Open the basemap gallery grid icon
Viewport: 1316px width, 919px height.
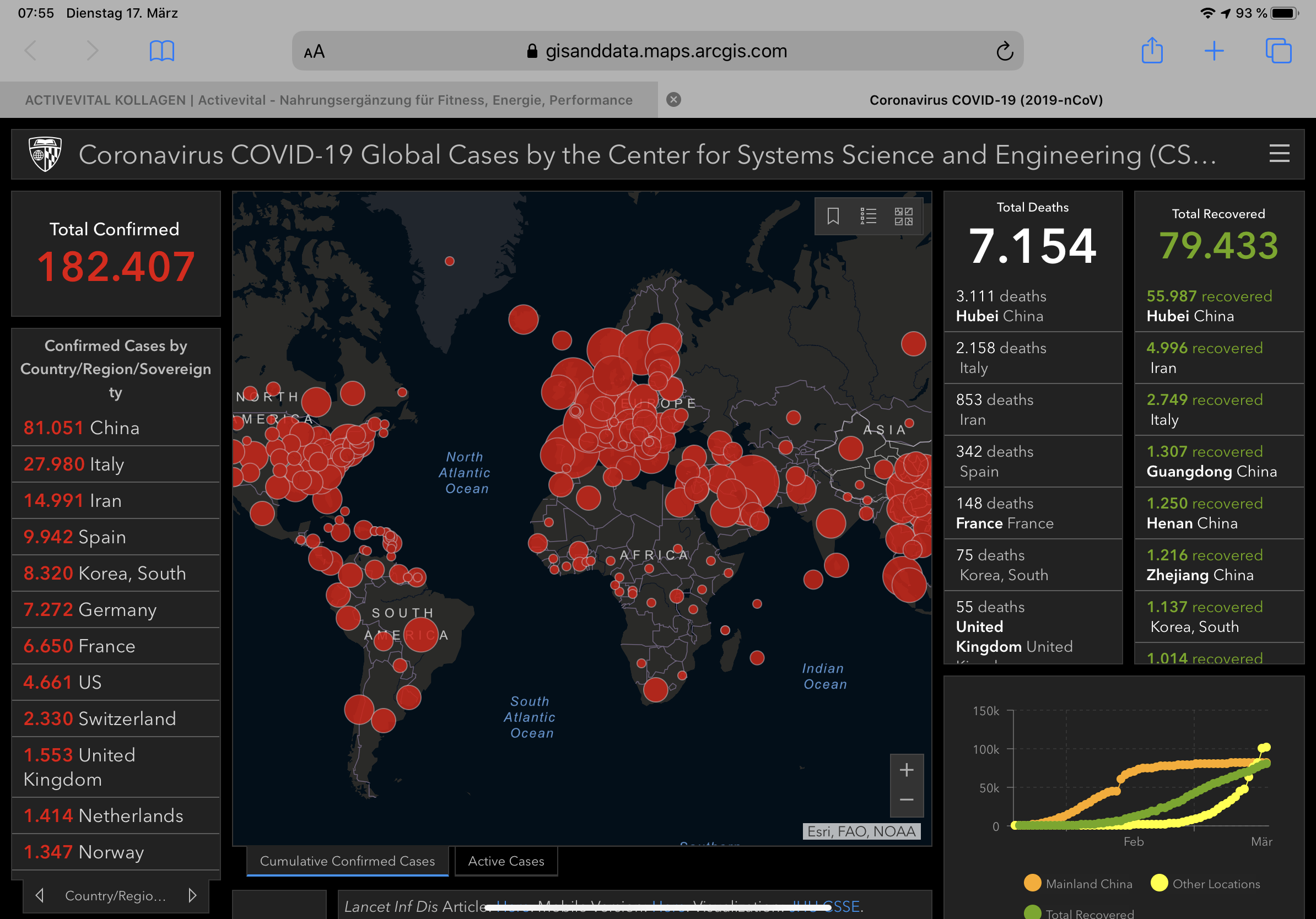click(903, 216)
